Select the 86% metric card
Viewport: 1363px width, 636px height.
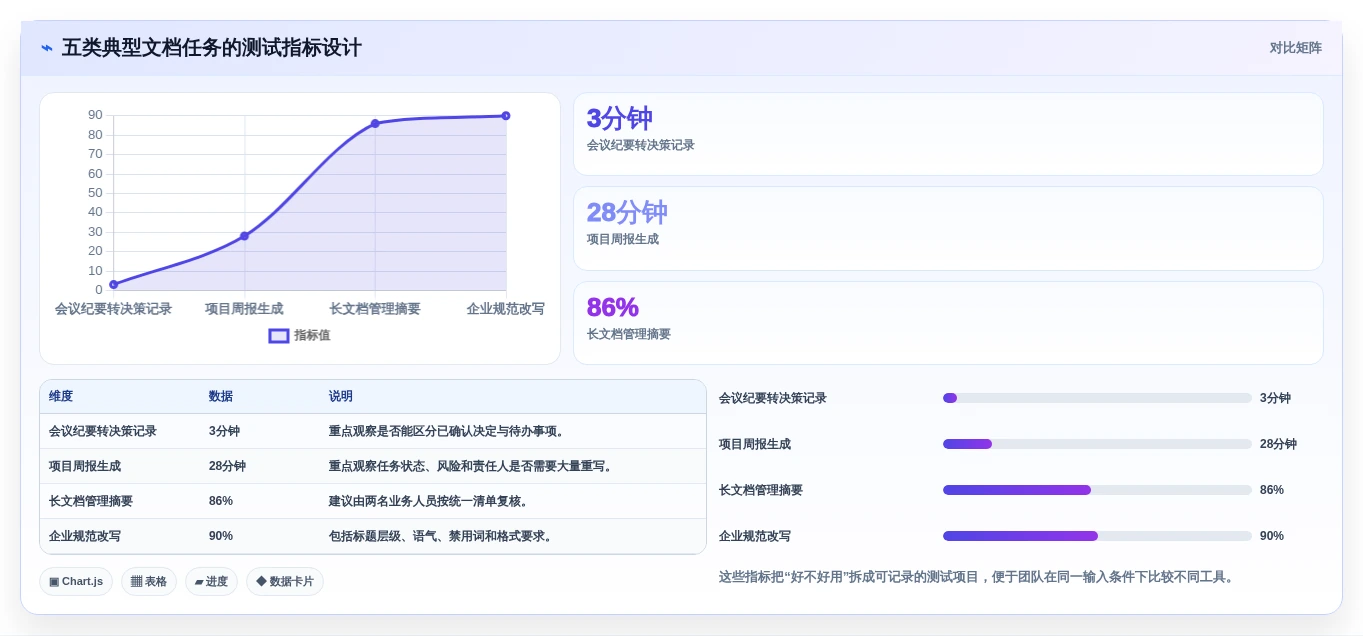(948, 323)
